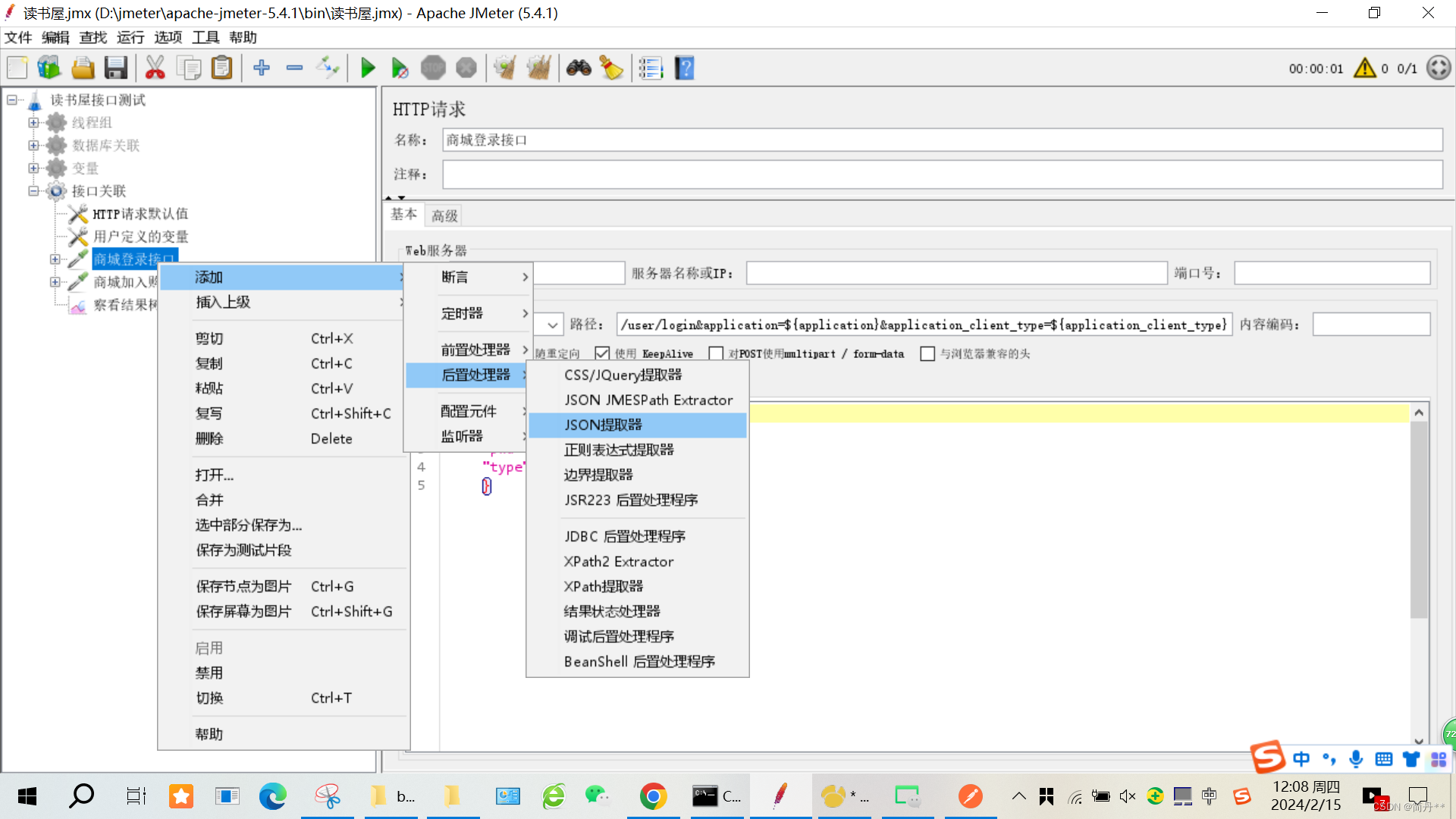
Task: Switch to the 基本 tab
Action: [403, 215]
